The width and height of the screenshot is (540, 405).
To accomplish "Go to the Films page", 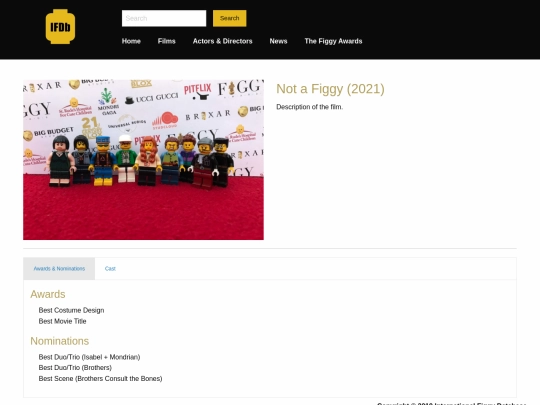I will tap(167, 41).
